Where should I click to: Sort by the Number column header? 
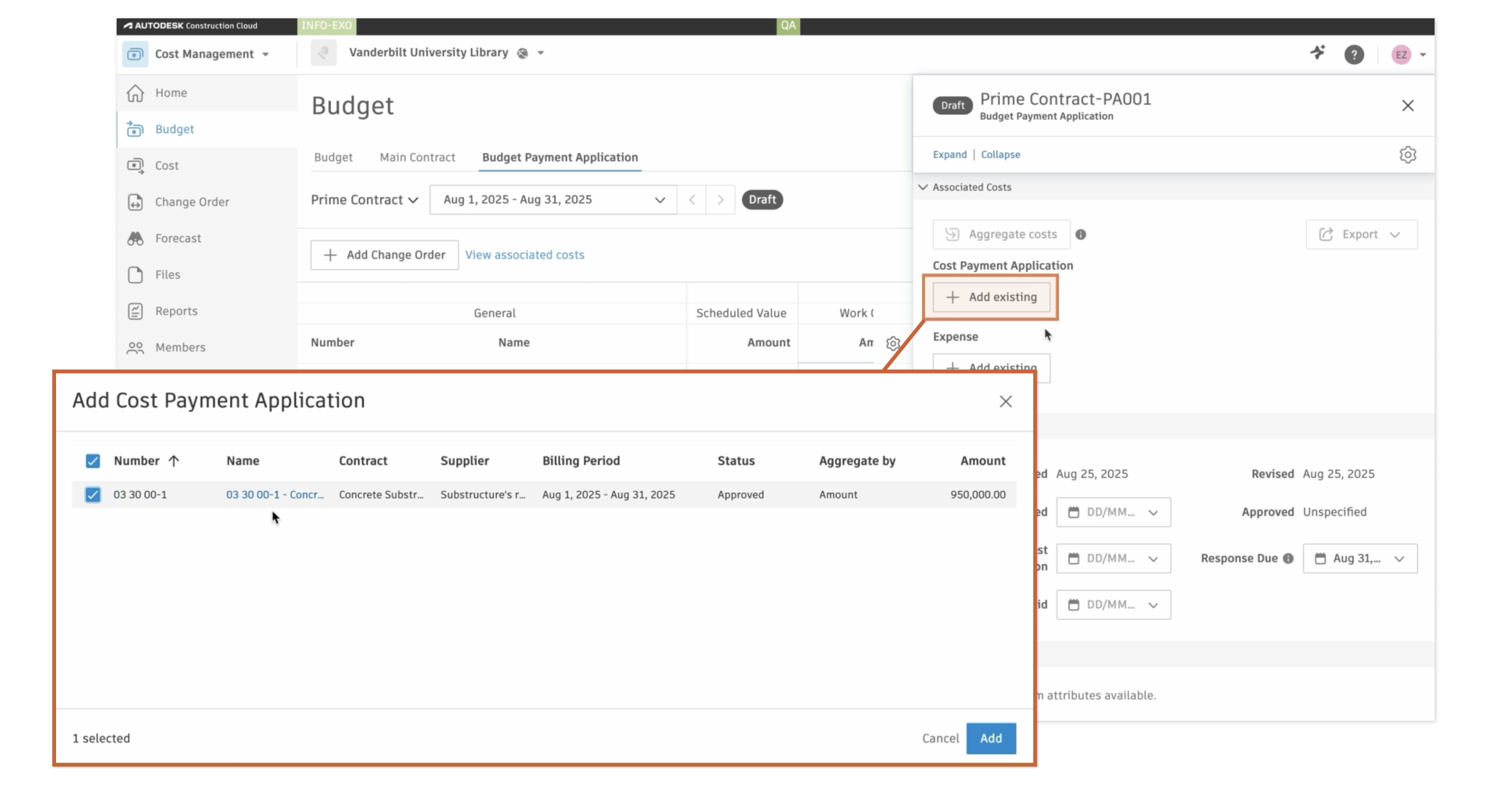(137, 461)
